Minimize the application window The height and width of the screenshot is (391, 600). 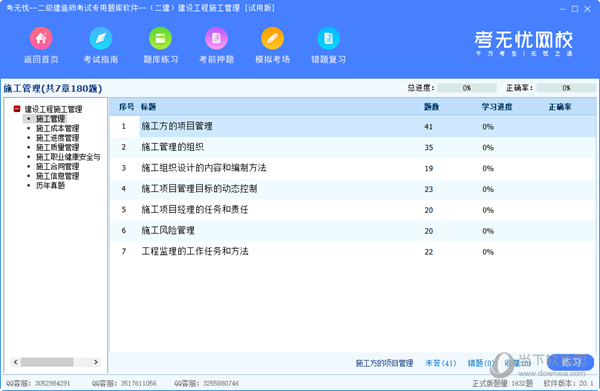(562, 9)
